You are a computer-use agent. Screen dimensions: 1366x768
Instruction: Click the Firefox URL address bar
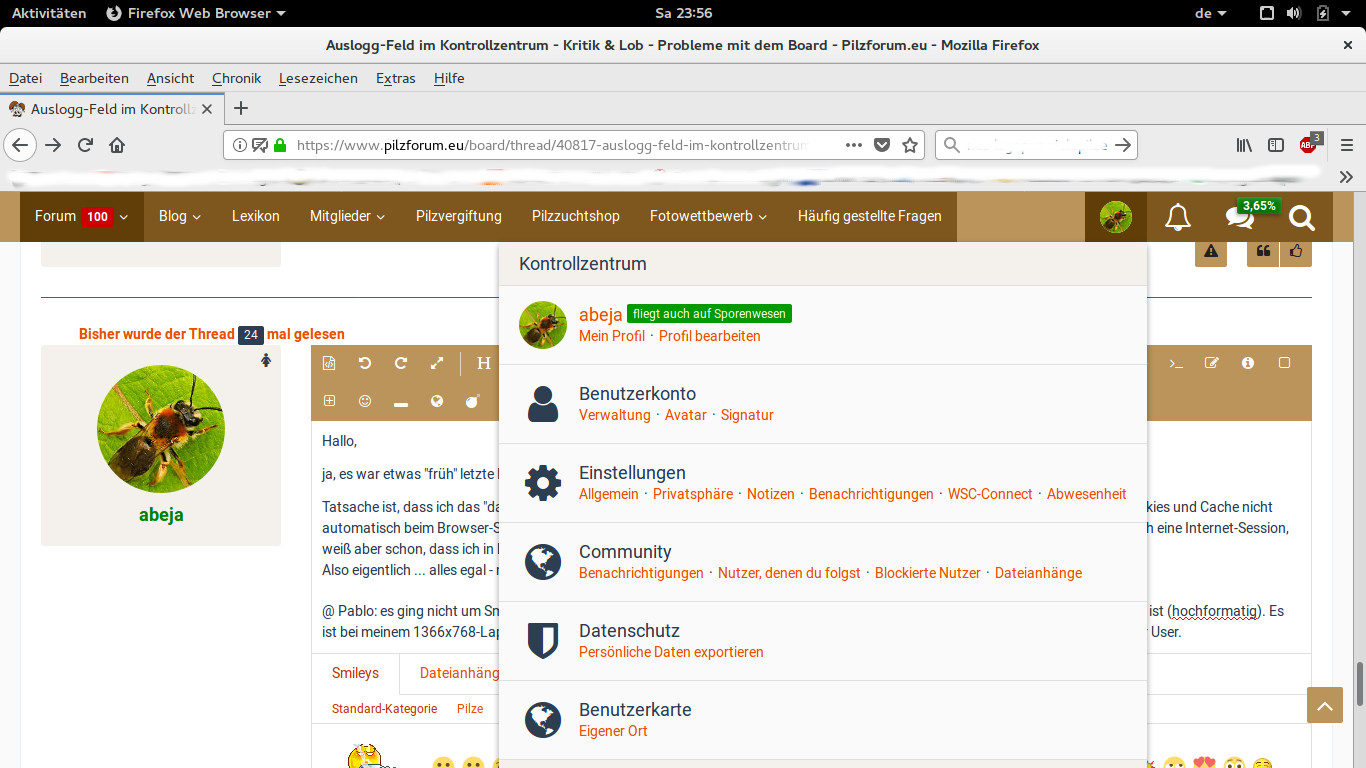point(552,145)
